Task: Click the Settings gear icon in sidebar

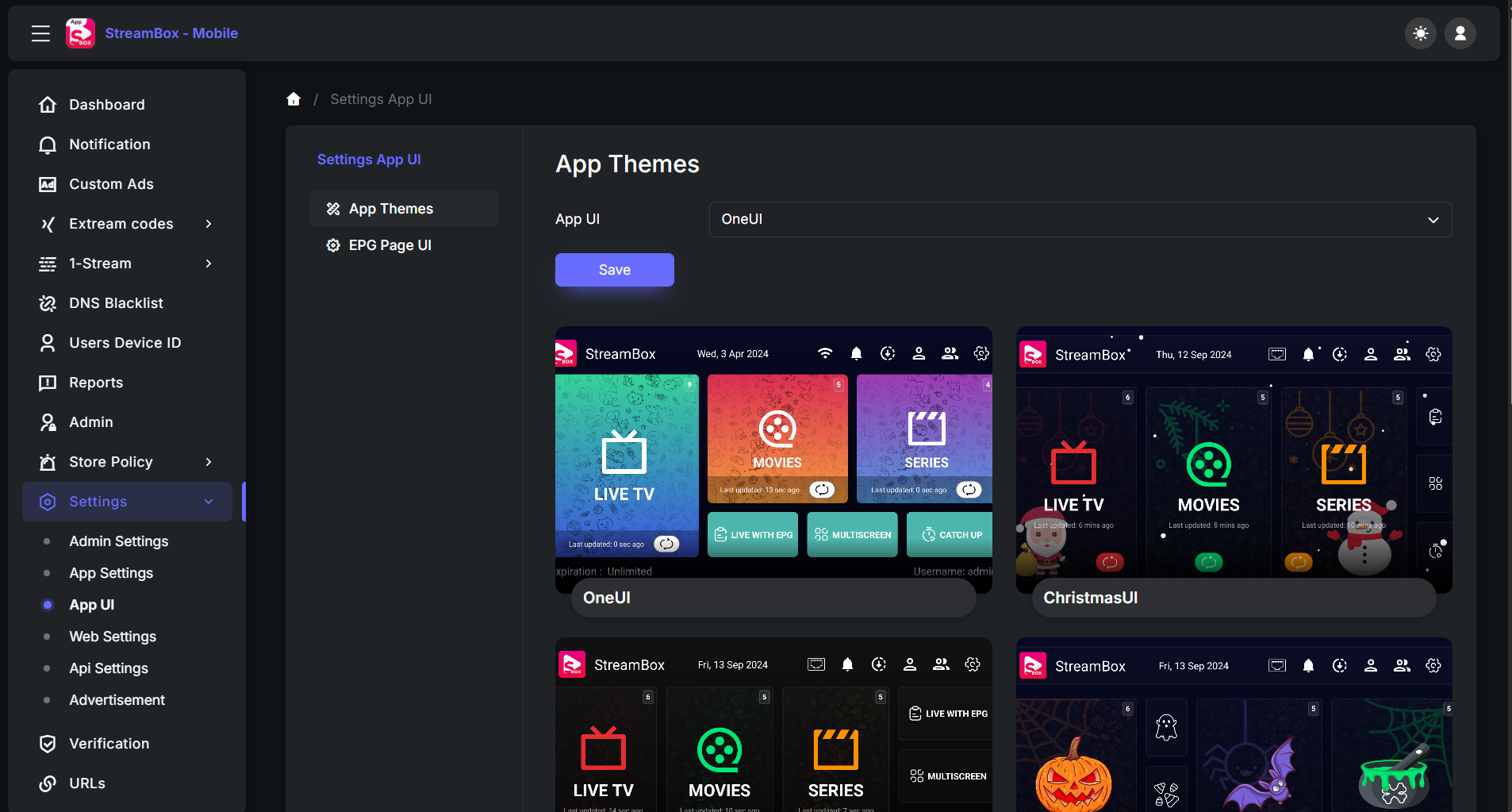Action: [48, 502]
